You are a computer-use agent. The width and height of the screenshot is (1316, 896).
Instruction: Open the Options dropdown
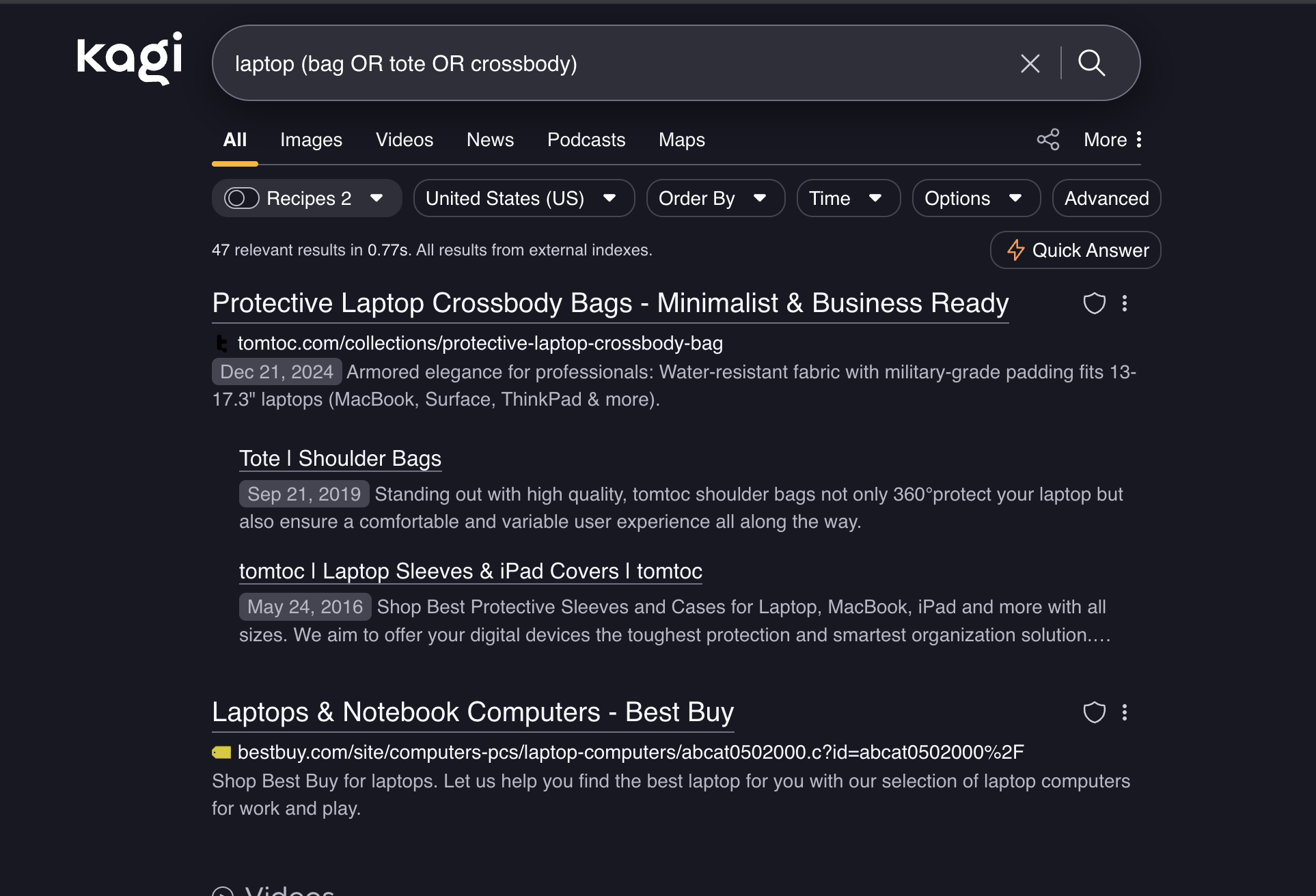975,198
